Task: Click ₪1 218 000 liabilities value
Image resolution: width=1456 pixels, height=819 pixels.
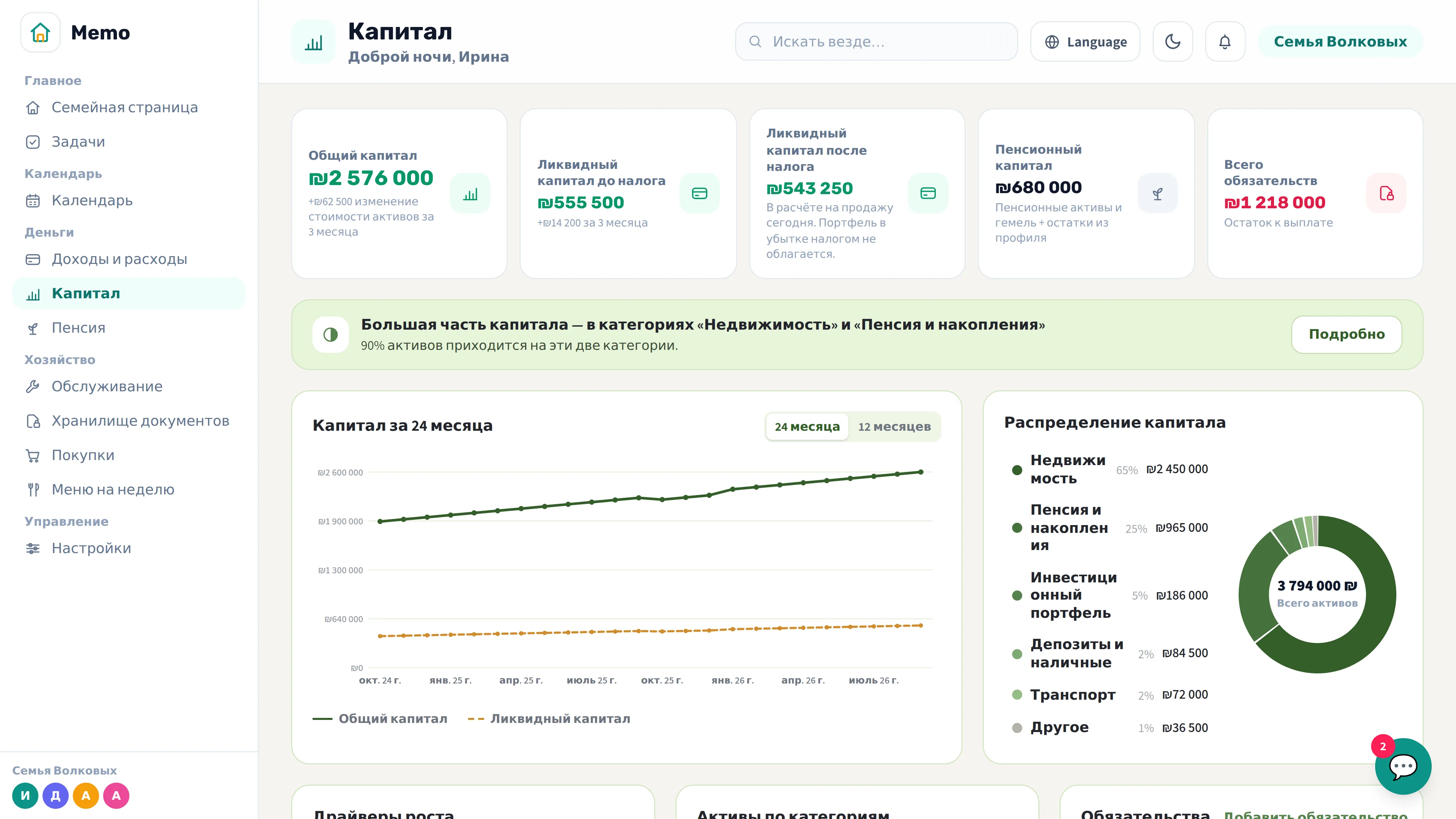Action: tap(1275, 202)
